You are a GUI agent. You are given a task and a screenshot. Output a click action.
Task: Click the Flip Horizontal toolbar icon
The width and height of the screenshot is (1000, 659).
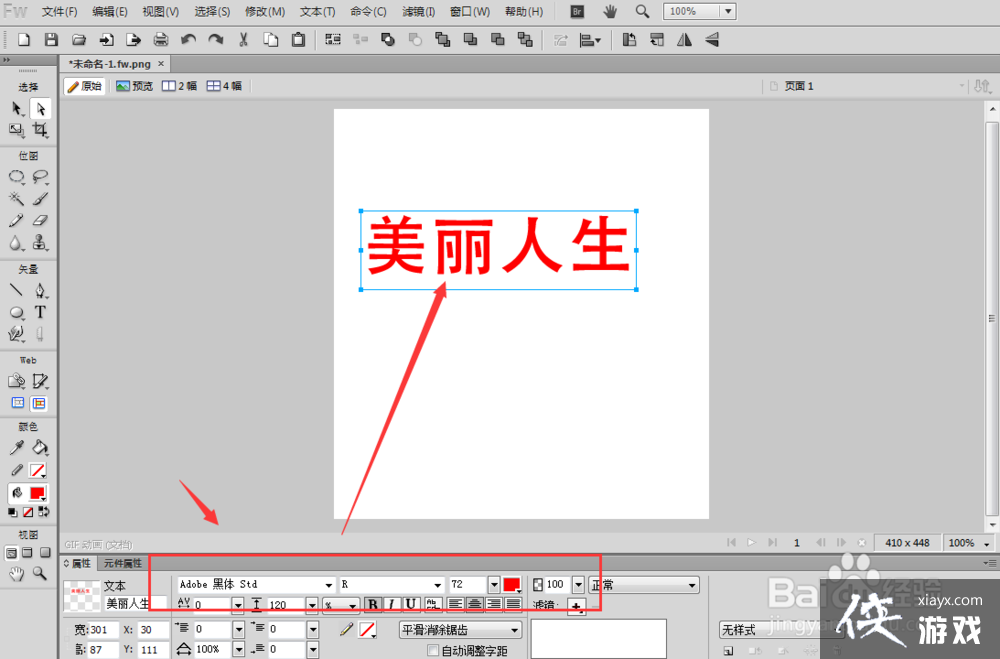tap(685, 40)
